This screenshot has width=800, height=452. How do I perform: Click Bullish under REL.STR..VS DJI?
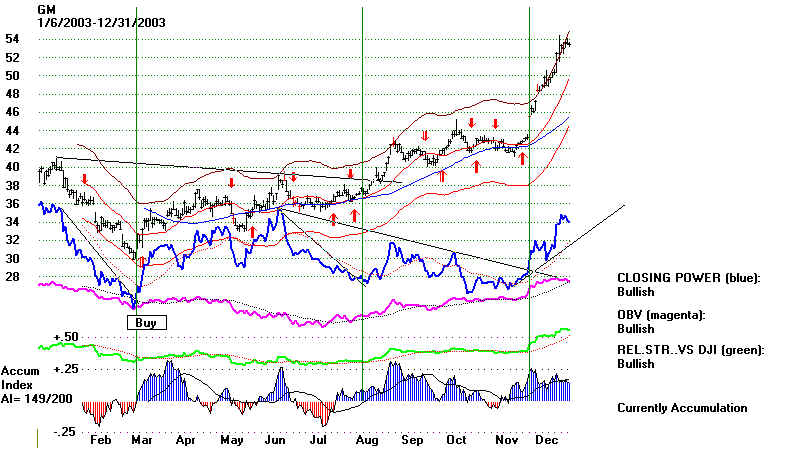tap(636, 364)
